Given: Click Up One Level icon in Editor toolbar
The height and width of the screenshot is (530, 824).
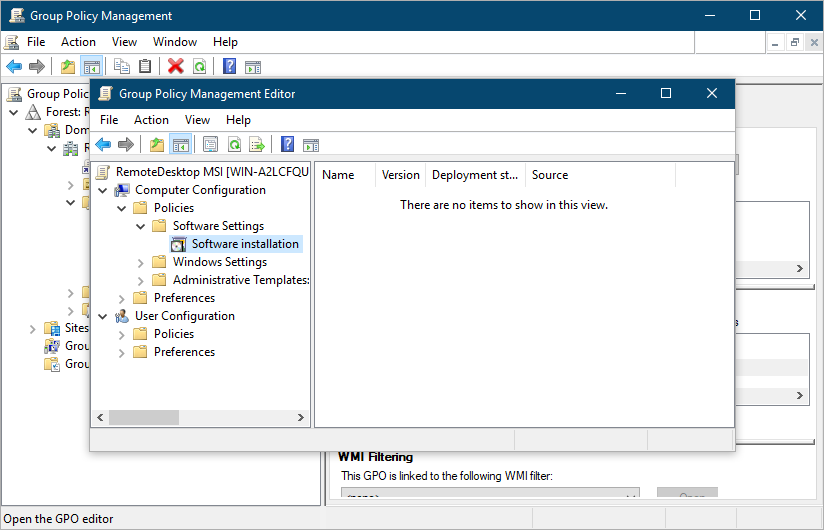Looking at the screenshot, I should [157, 144].
